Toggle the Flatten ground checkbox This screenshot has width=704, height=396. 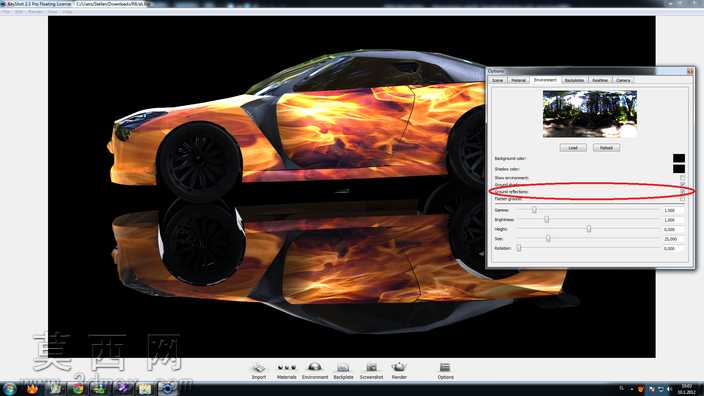click(x=682, y=198)
